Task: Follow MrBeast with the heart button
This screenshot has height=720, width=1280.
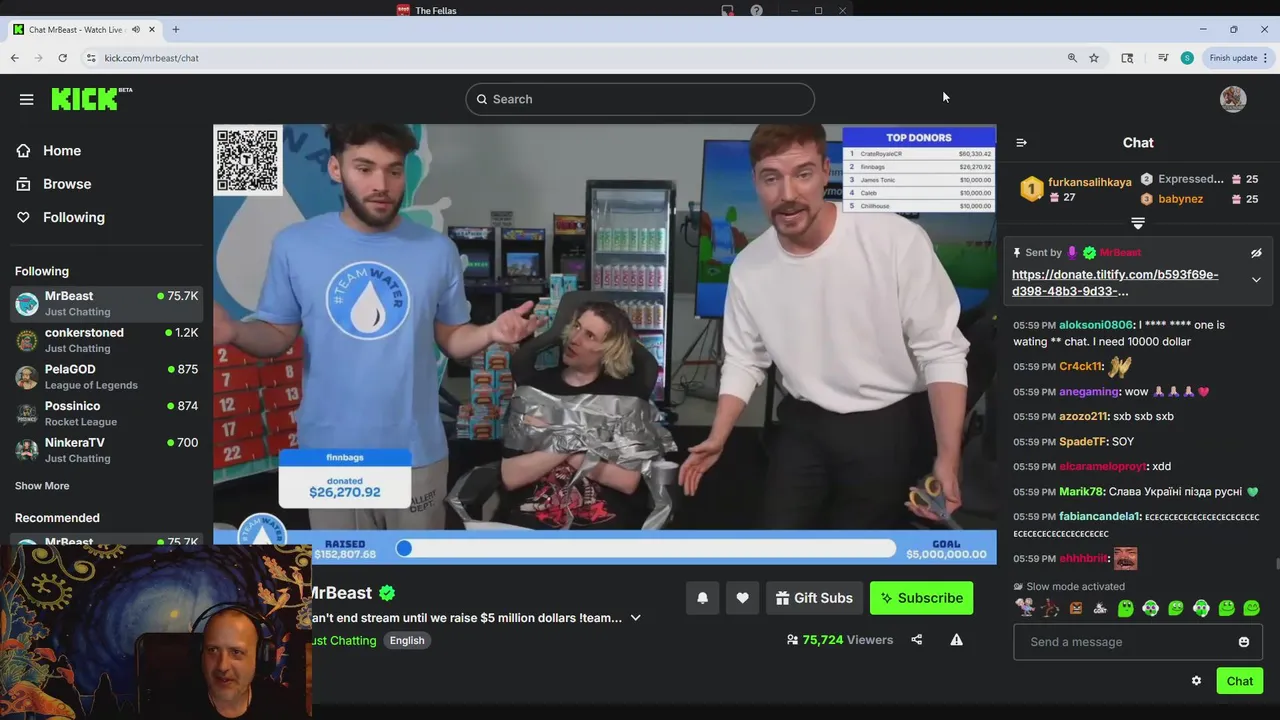Action: point(742,598)
